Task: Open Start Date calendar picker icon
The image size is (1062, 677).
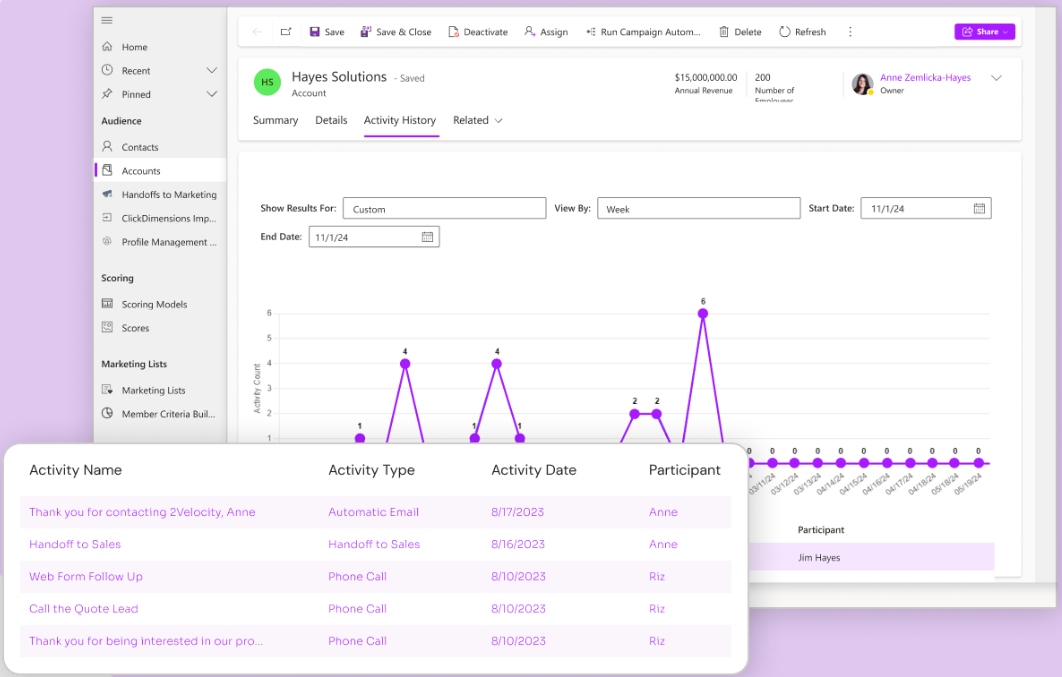Action: (979, 209)
